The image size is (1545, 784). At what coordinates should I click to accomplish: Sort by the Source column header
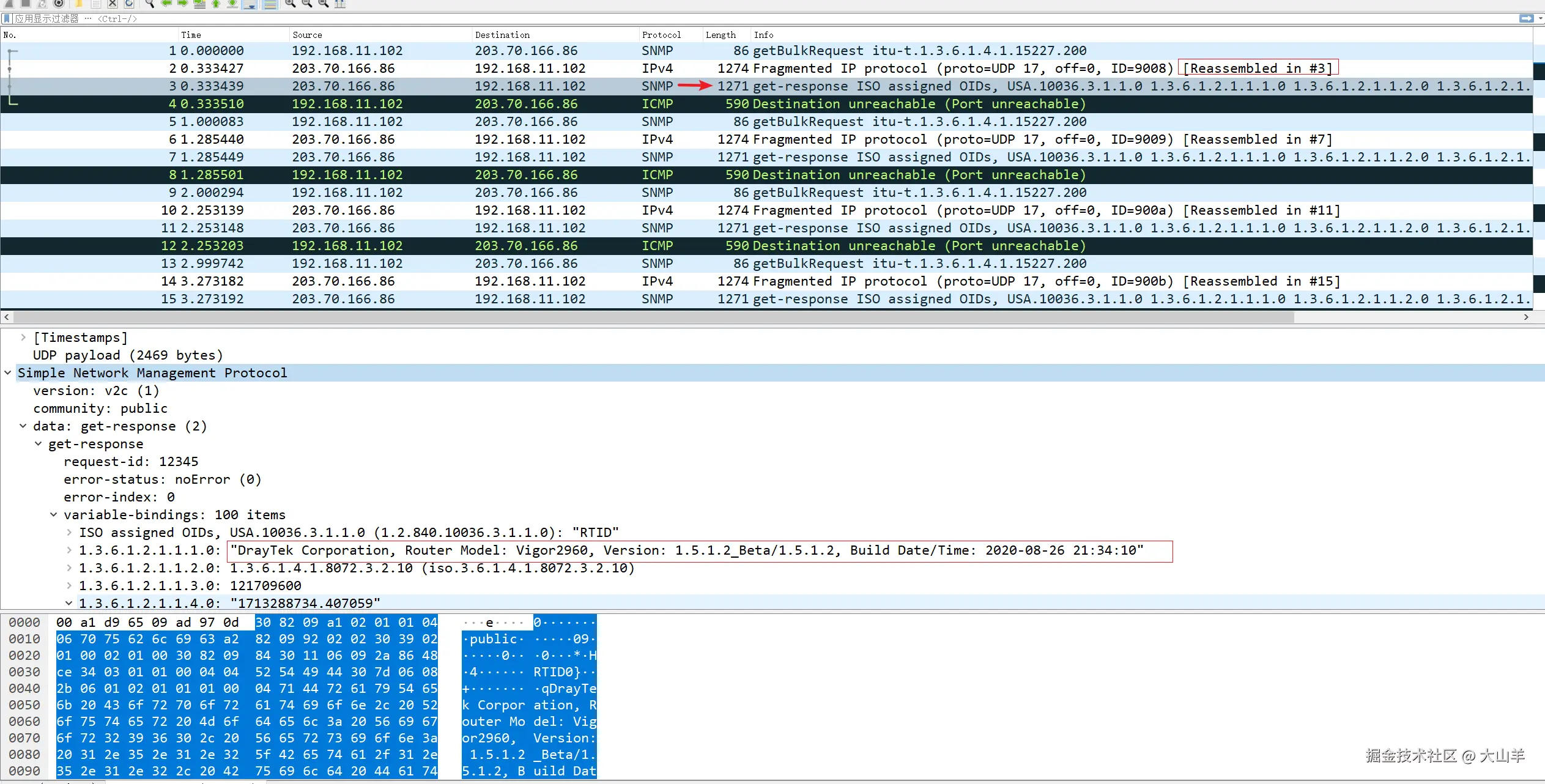coord(307,35)
